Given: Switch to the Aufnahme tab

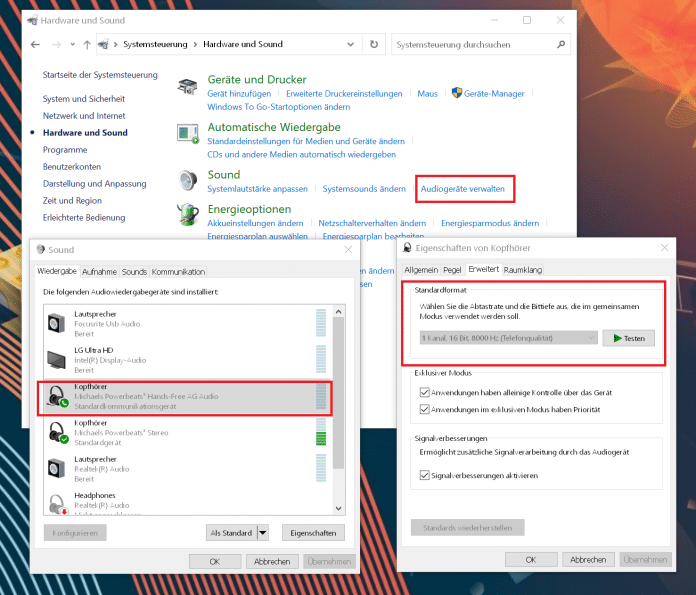Looking at the screenshot, I should pyautogui.click(x=99, y=272).
